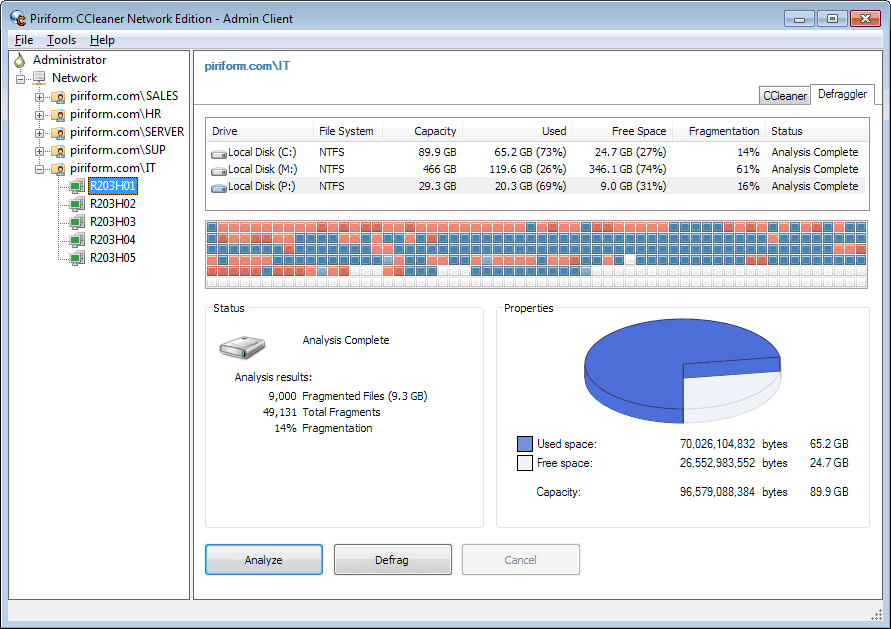Click the piriform.com\IT group folder icon
The image size is (891, 629).
[58, 169]
